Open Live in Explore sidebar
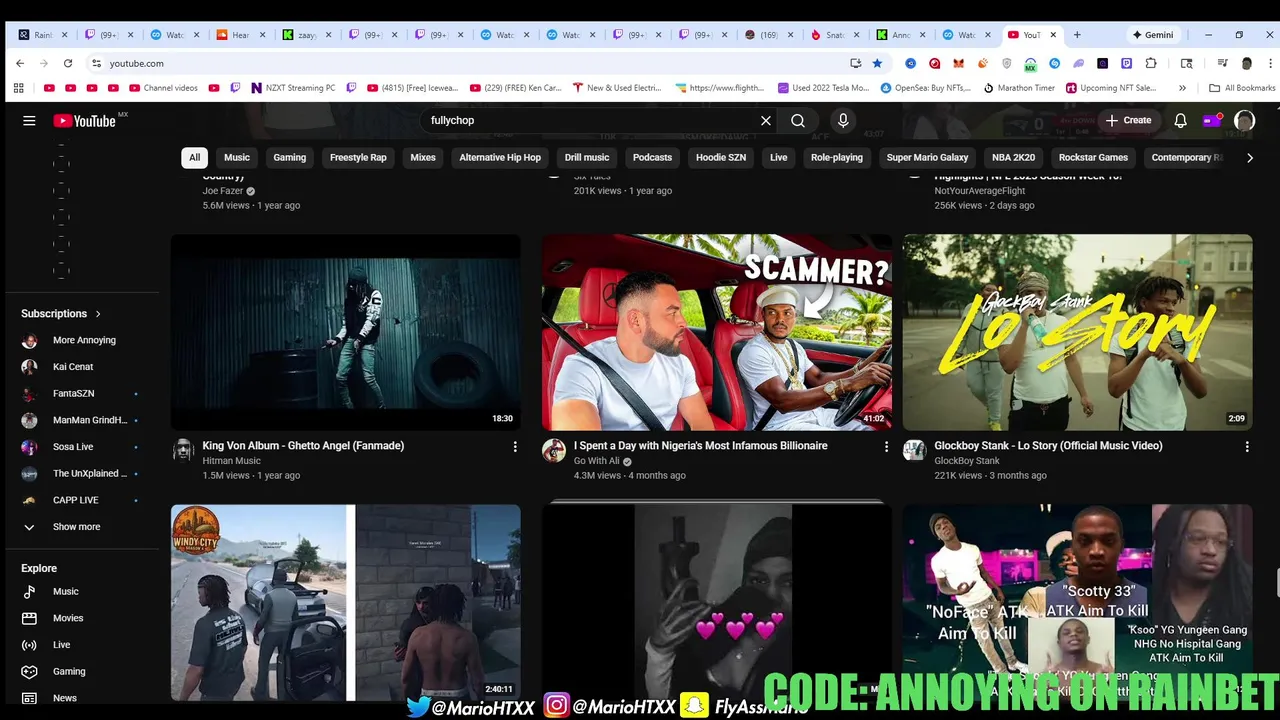1280x720 pixels. pyautogui.click(x=62, y=645)
